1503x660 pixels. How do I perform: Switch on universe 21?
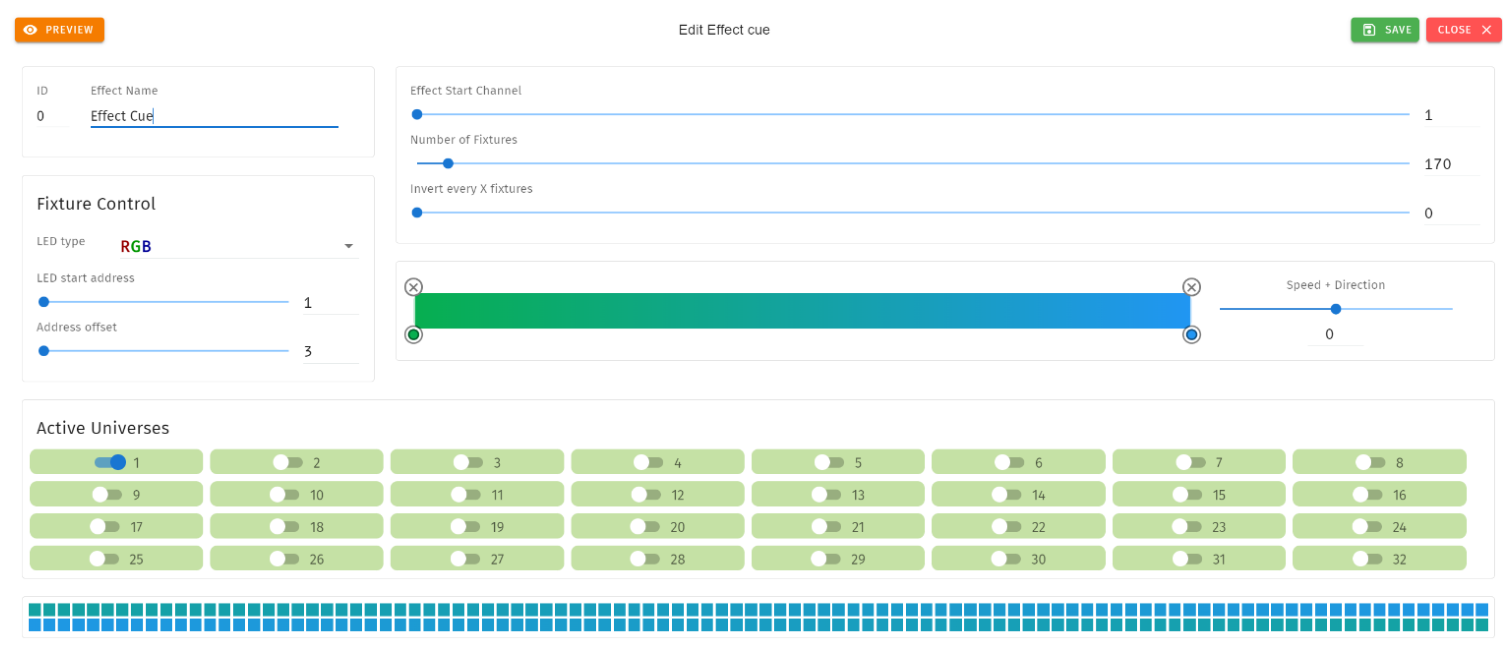coord(826,526)
